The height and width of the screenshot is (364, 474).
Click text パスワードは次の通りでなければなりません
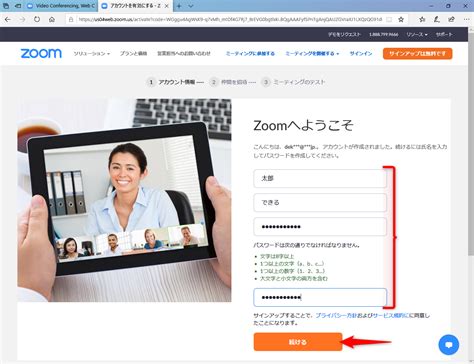point(307,245)
